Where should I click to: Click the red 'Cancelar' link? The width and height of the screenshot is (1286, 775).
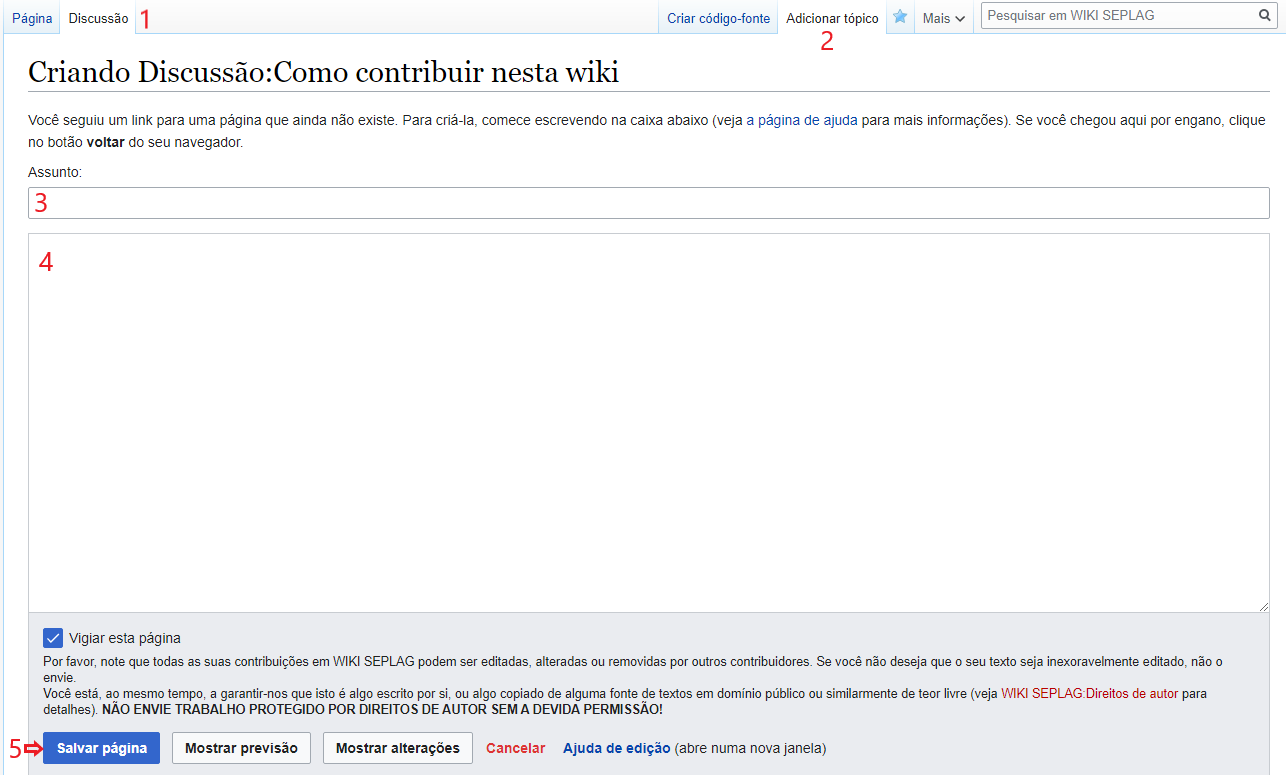(x=515, y=748)
